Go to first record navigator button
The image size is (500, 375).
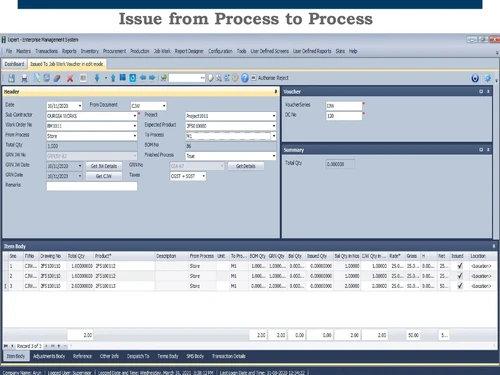pyautogui.click(x=6, y=346)
